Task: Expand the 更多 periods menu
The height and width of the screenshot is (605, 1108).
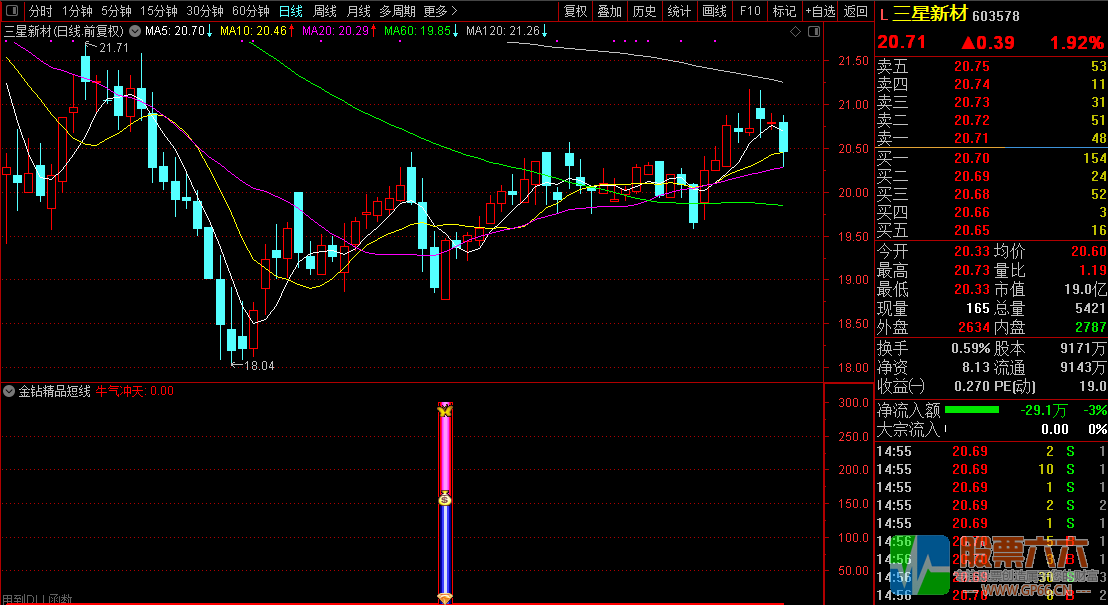Action: [x=435, y=12]
